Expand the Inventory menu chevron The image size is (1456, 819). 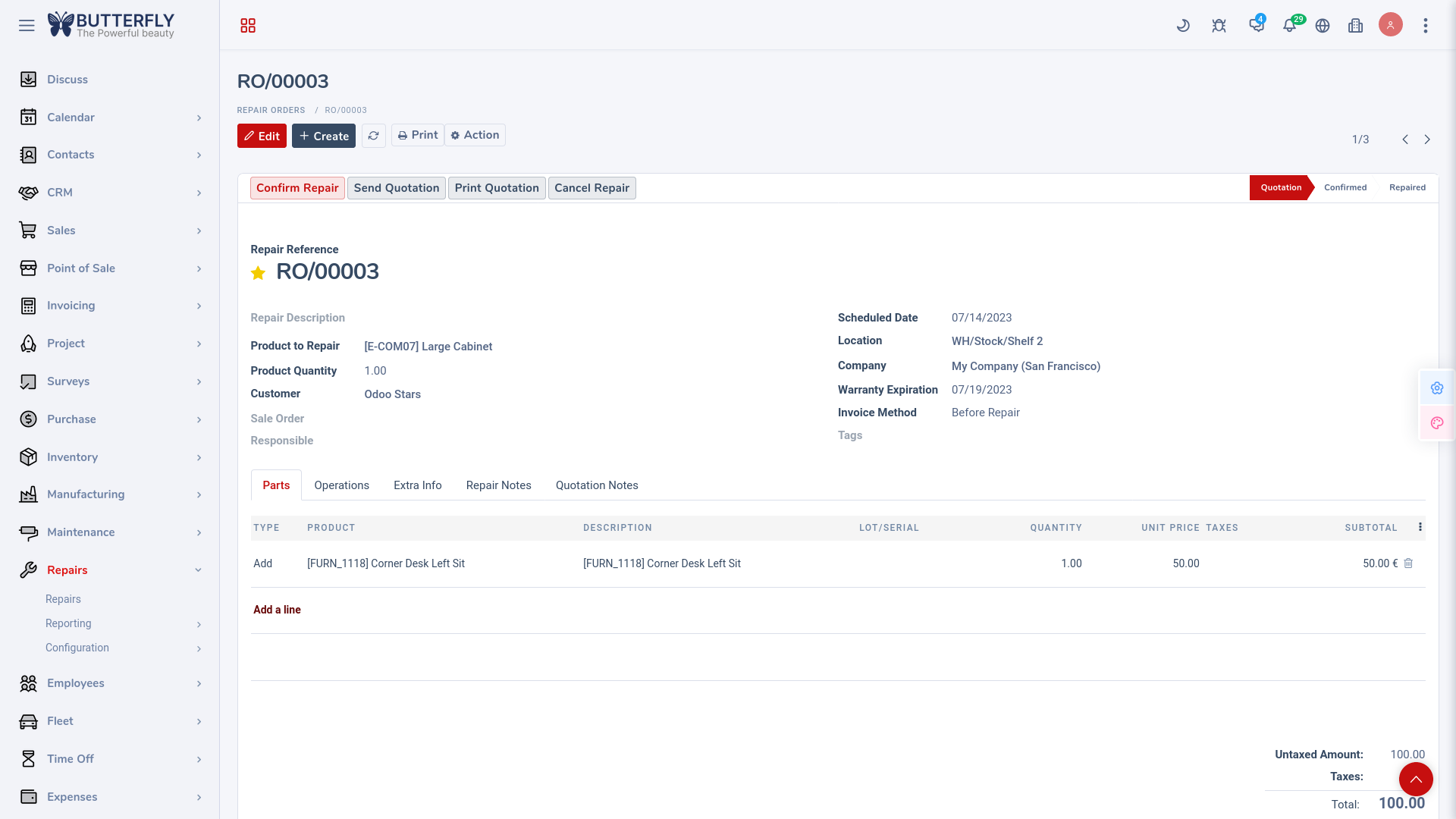click(199, 458)
